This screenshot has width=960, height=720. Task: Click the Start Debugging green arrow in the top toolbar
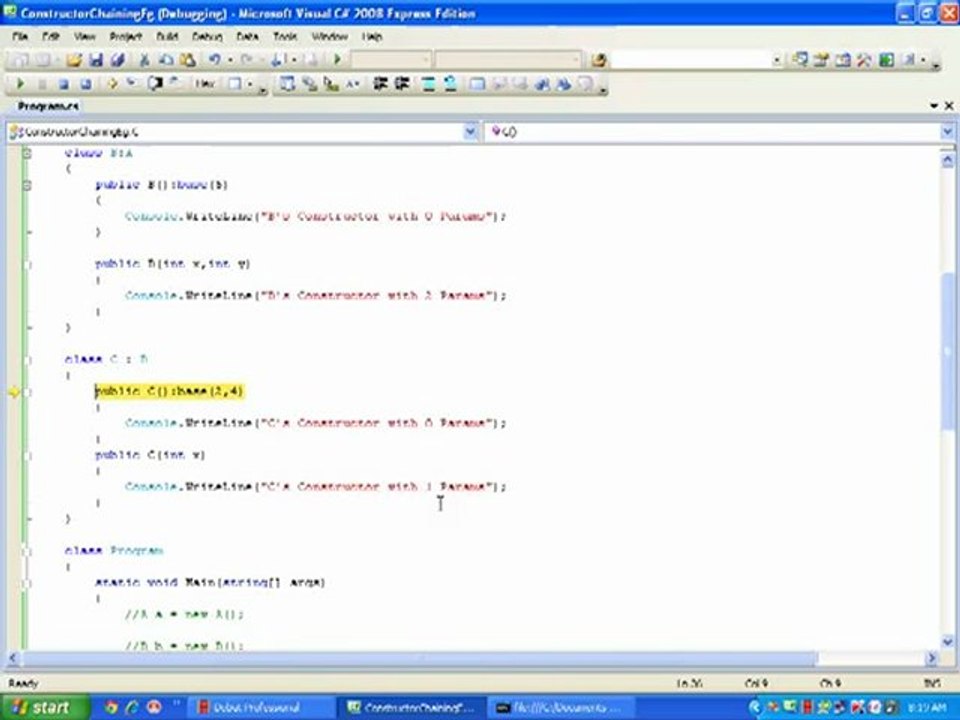(337, 59)
